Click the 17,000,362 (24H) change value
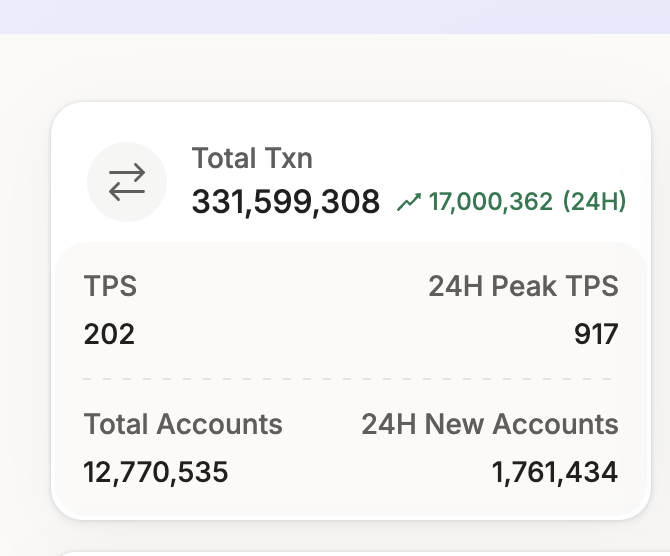670x556 pixels. tap(527, 201)
